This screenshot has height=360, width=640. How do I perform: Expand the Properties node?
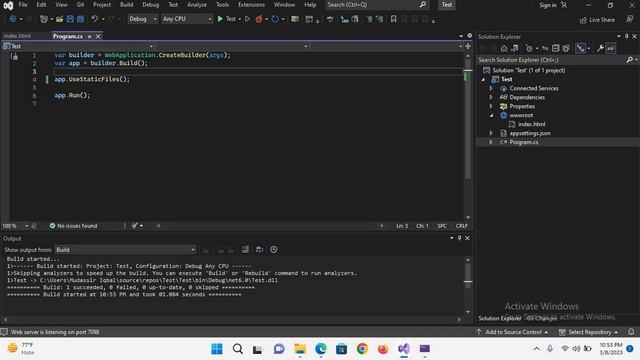click(x=491, y=106)
